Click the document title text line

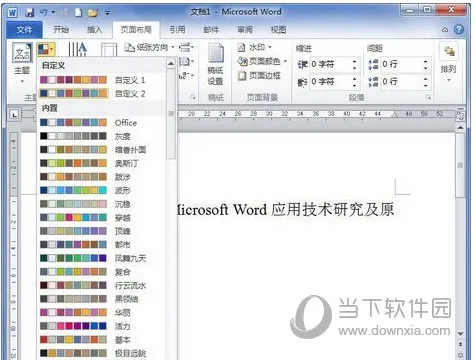286,210
